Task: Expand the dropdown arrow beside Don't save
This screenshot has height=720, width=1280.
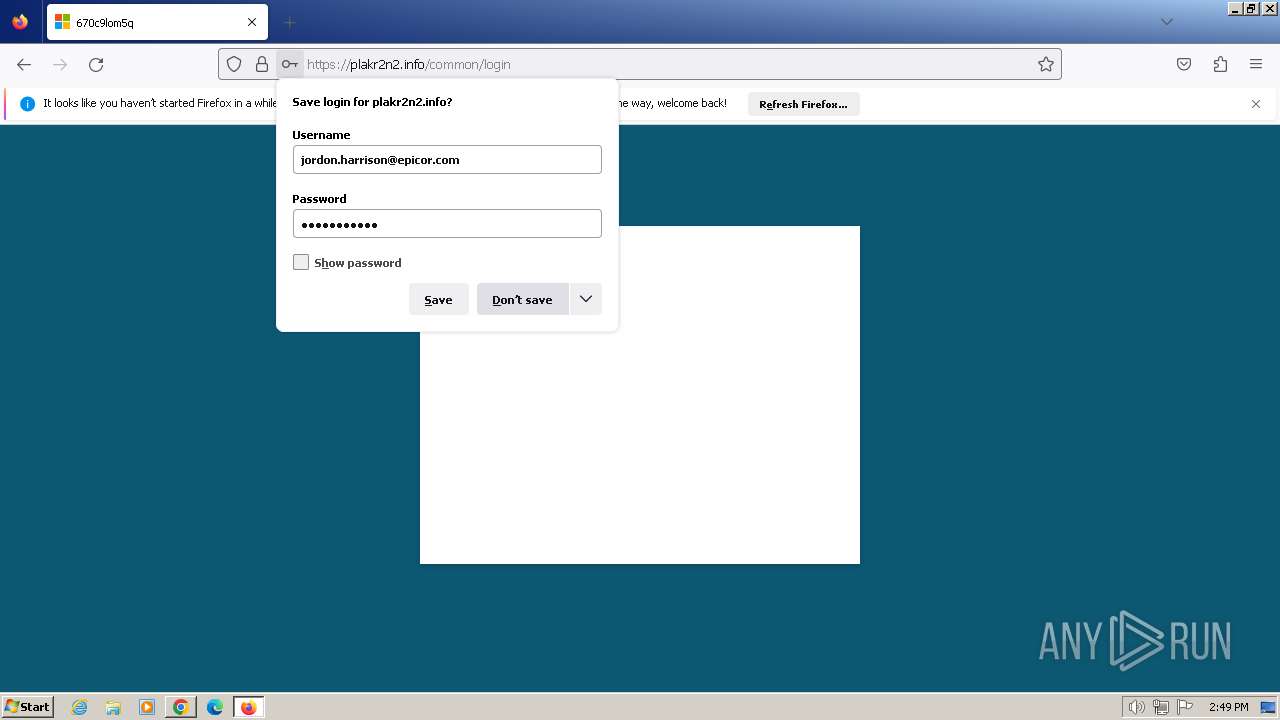Action: point(586,299)
